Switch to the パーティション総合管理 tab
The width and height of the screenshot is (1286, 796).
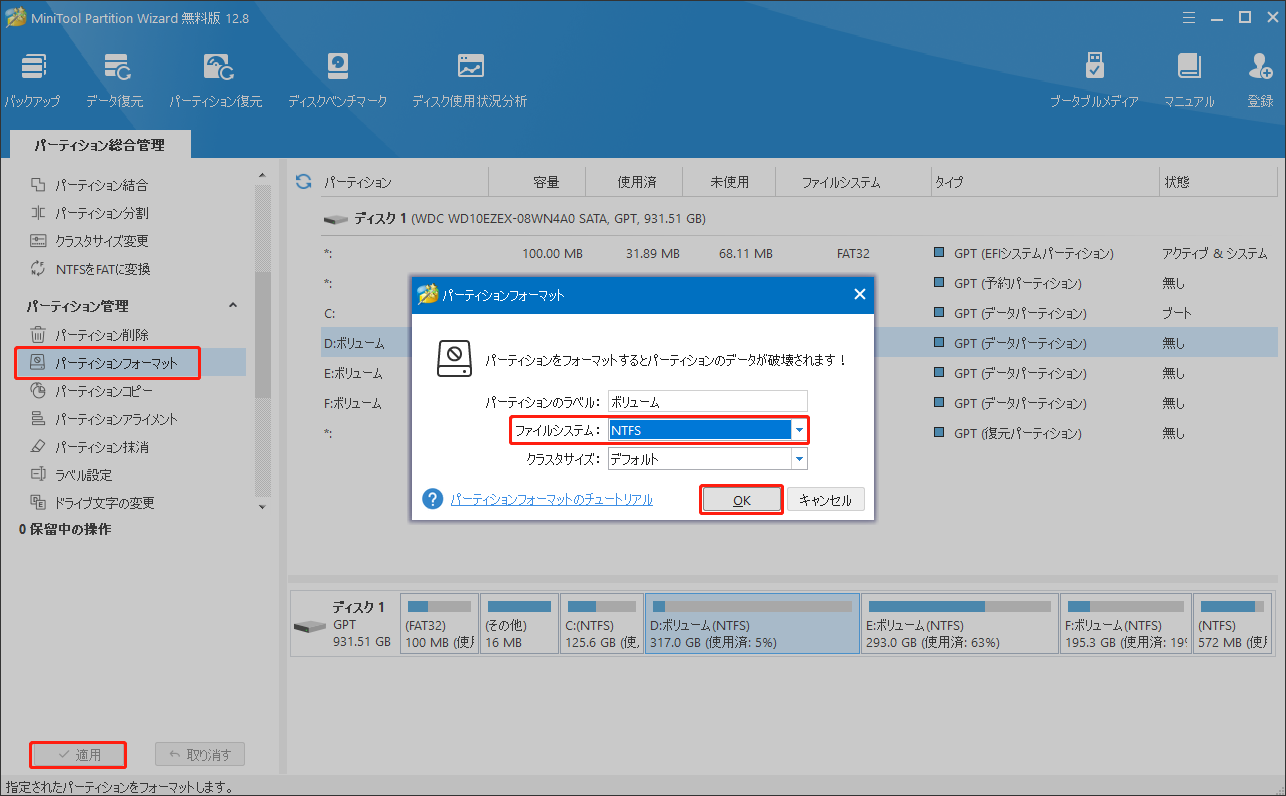click(99, 145)
